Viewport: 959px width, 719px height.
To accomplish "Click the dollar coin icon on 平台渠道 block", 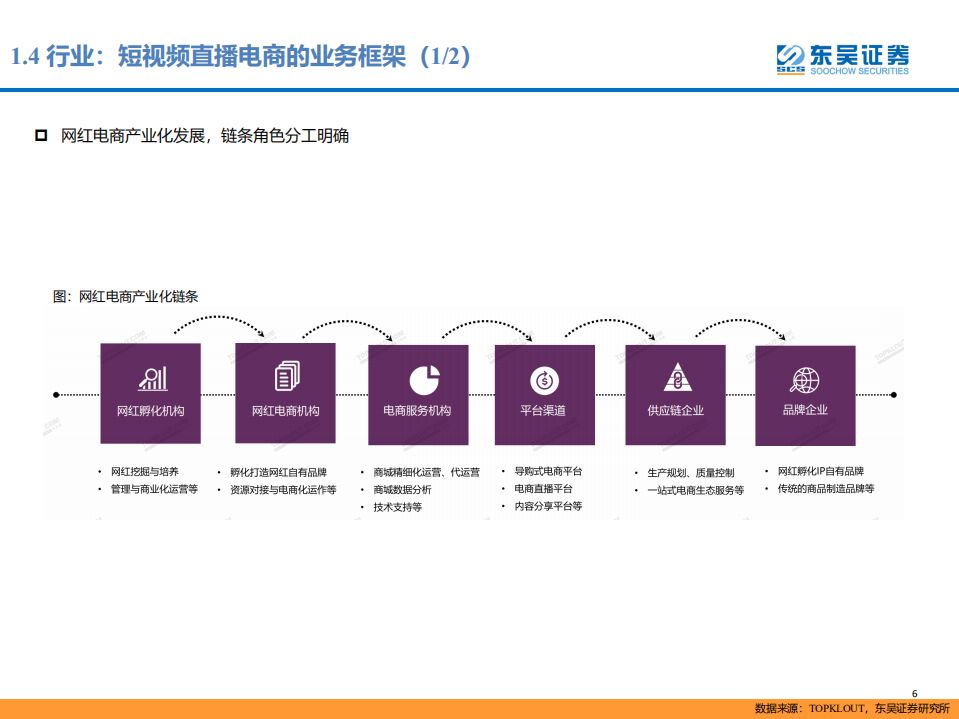I will (545, 380).
